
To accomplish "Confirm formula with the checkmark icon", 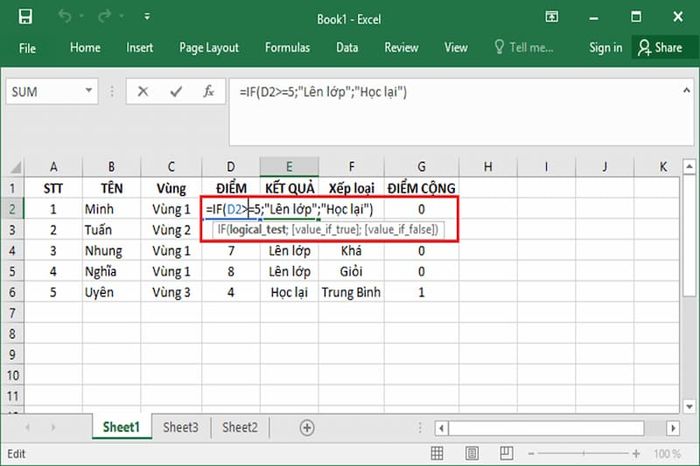I will click(x=176, y=92).
